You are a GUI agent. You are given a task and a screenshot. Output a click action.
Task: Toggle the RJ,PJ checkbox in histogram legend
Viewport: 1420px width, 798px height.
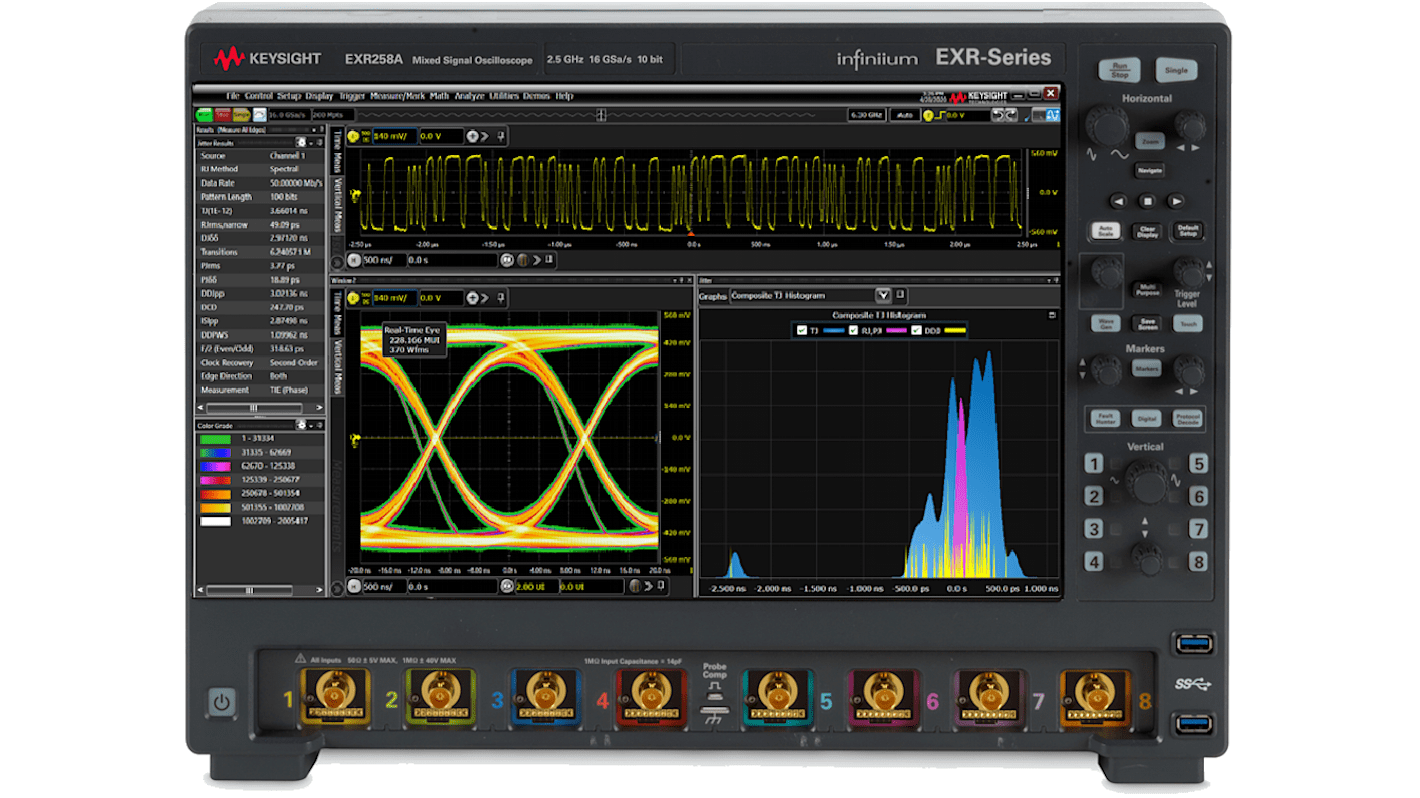(853, 328)
